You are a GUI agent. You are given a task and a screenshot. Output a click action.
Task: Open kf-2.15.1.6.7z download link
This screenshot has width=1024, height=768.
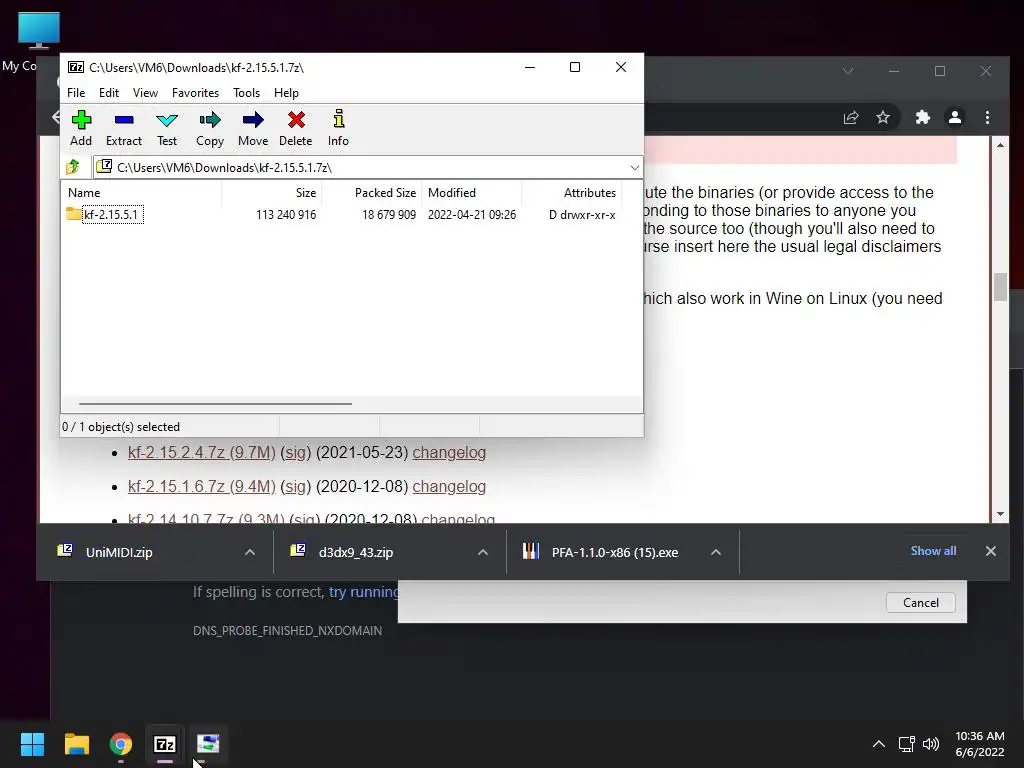click(x=202, y=486)
